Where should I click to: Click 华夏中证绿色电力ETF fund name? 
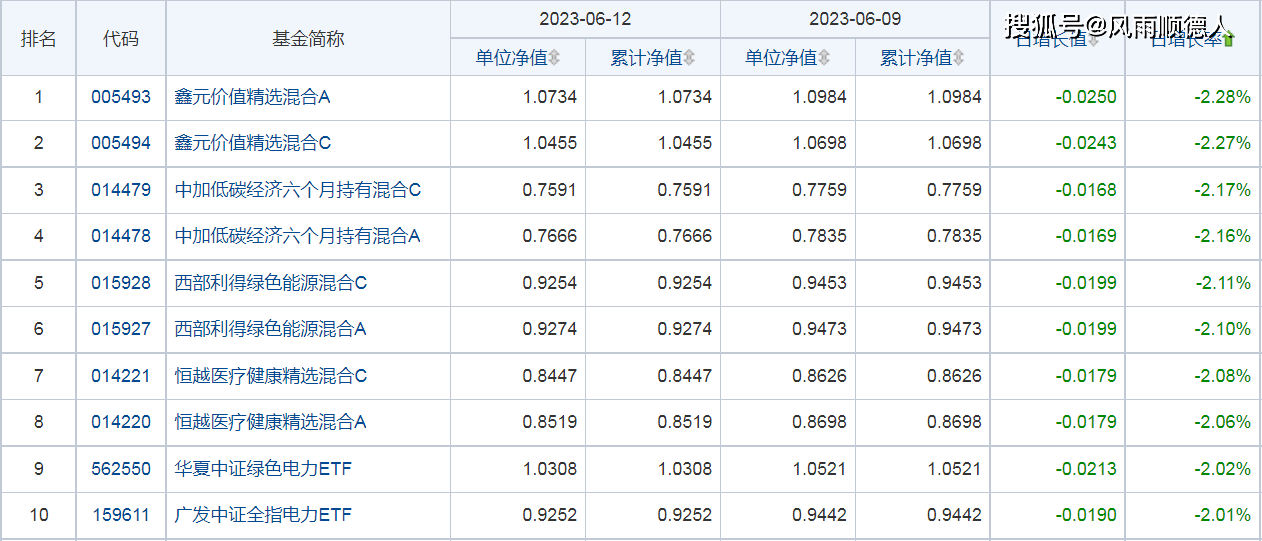coord(263,469)
